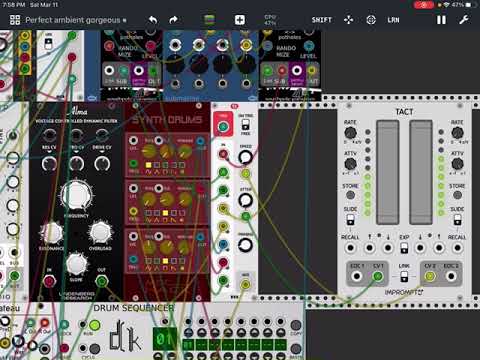480x360 pixels.
Task: Click the left touch slider on TACT
Action: (x=387, y=172)
